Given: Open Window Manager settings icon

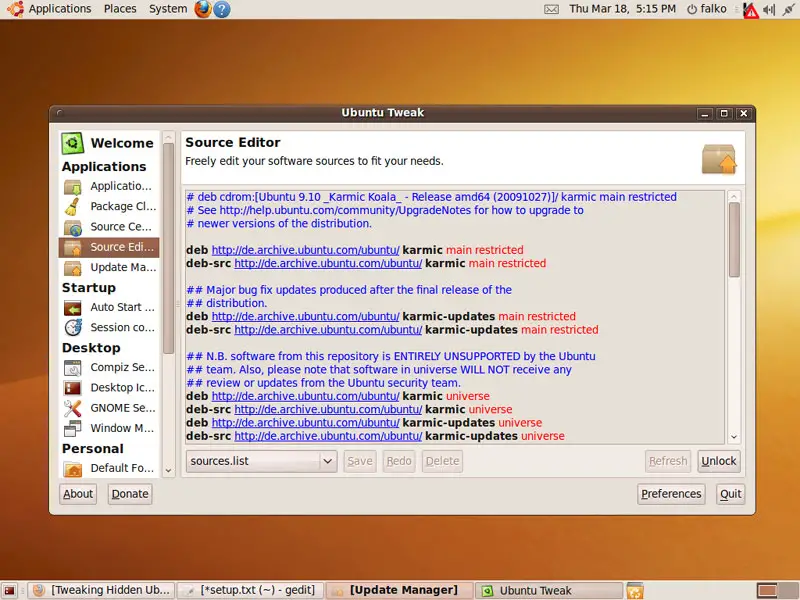Looking at the screenshot, I should tap(73, 429).
